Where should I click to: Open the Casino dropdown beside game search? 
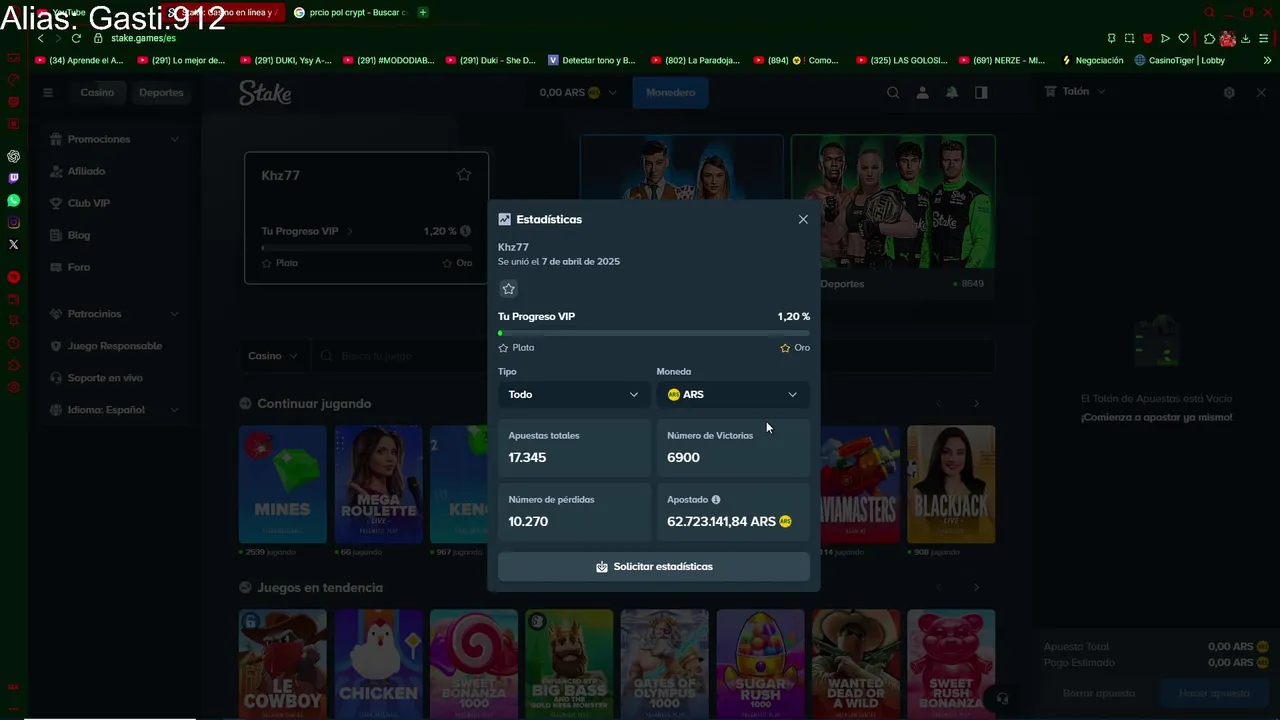(x=273, y=356)
